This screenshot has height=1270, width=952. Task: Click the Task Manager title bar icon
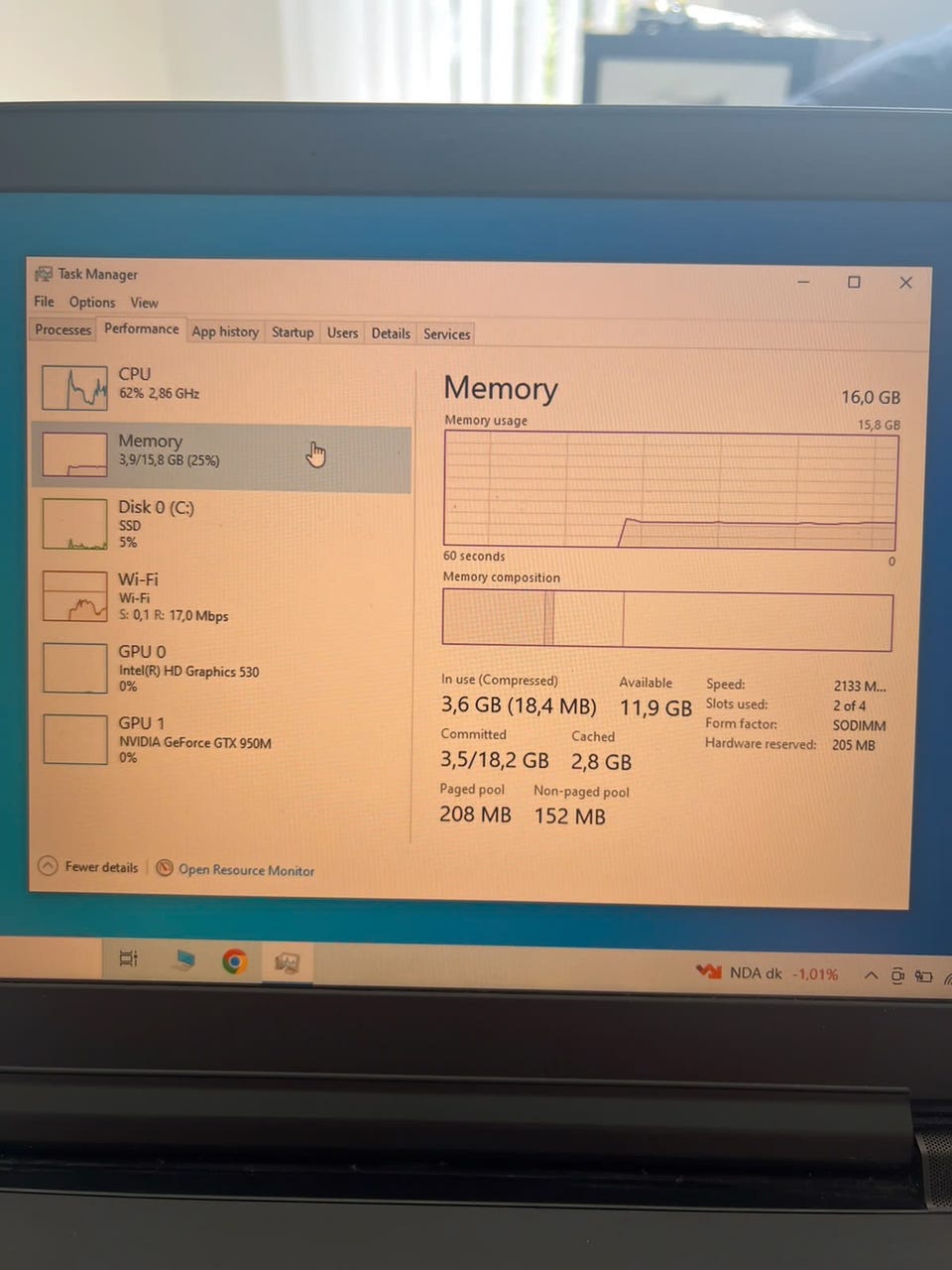(44, 274)
